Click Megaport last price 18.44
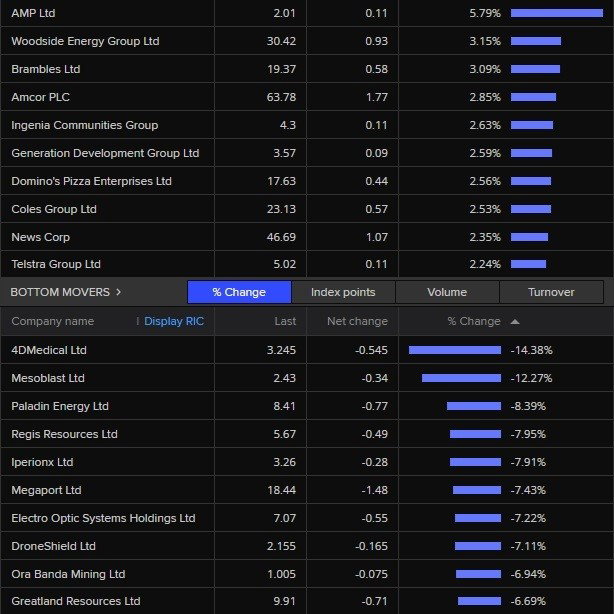This screenshot has width=614, height=614. 281,490
